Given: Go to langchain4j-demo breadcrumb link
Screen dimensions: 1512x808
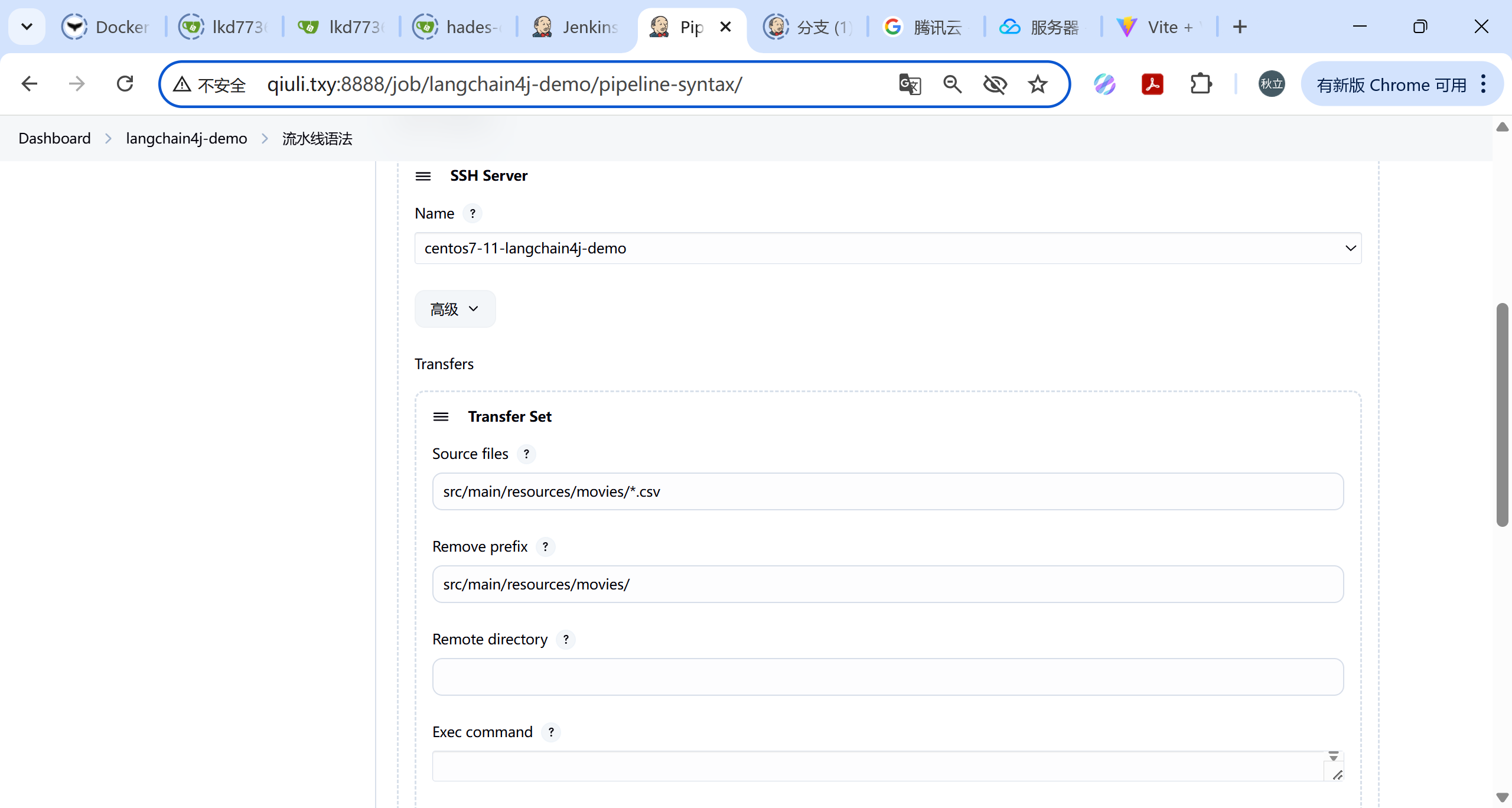Looking at the screenshot, I should [186, 139].
